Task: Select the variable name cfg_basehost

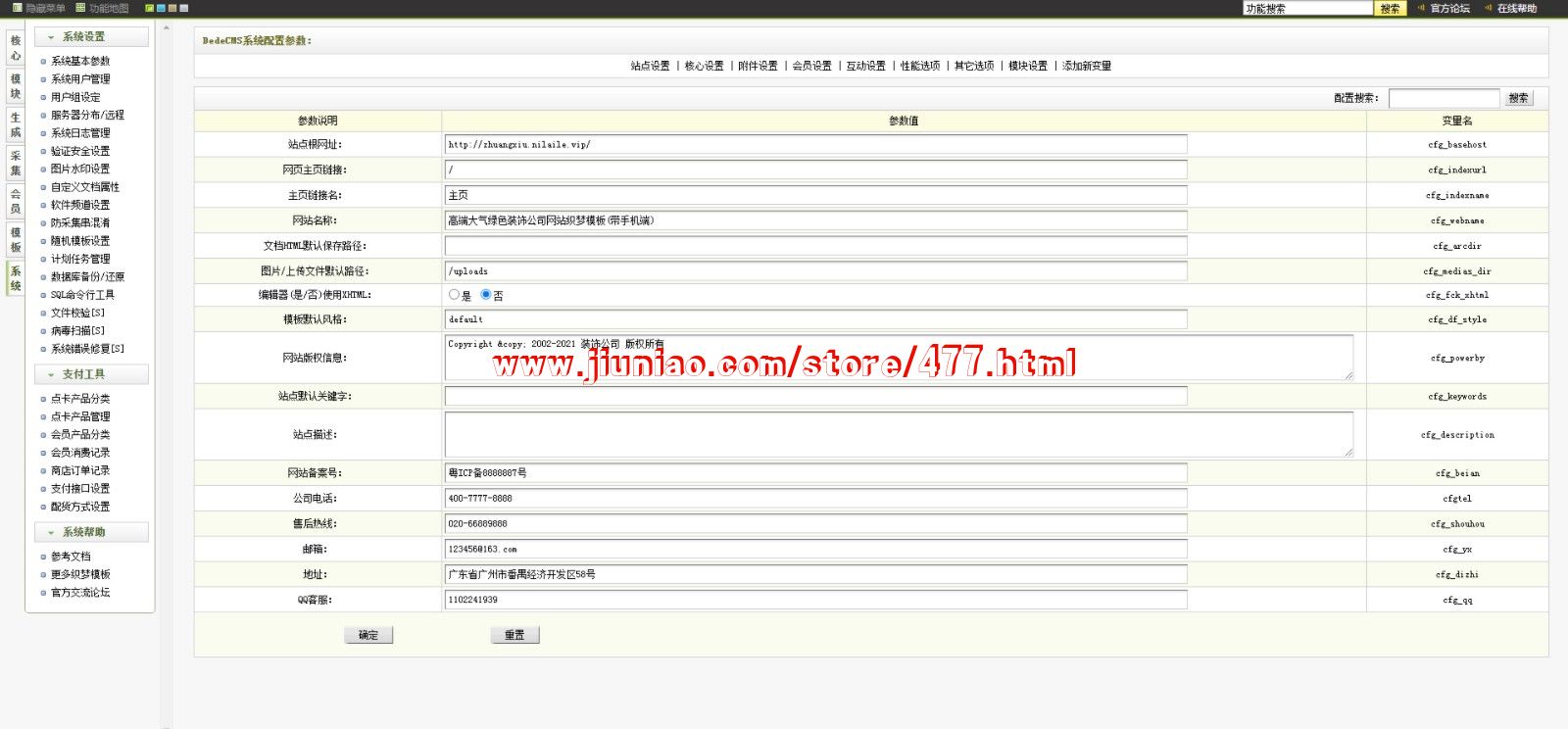Action: click(1457, 145)
